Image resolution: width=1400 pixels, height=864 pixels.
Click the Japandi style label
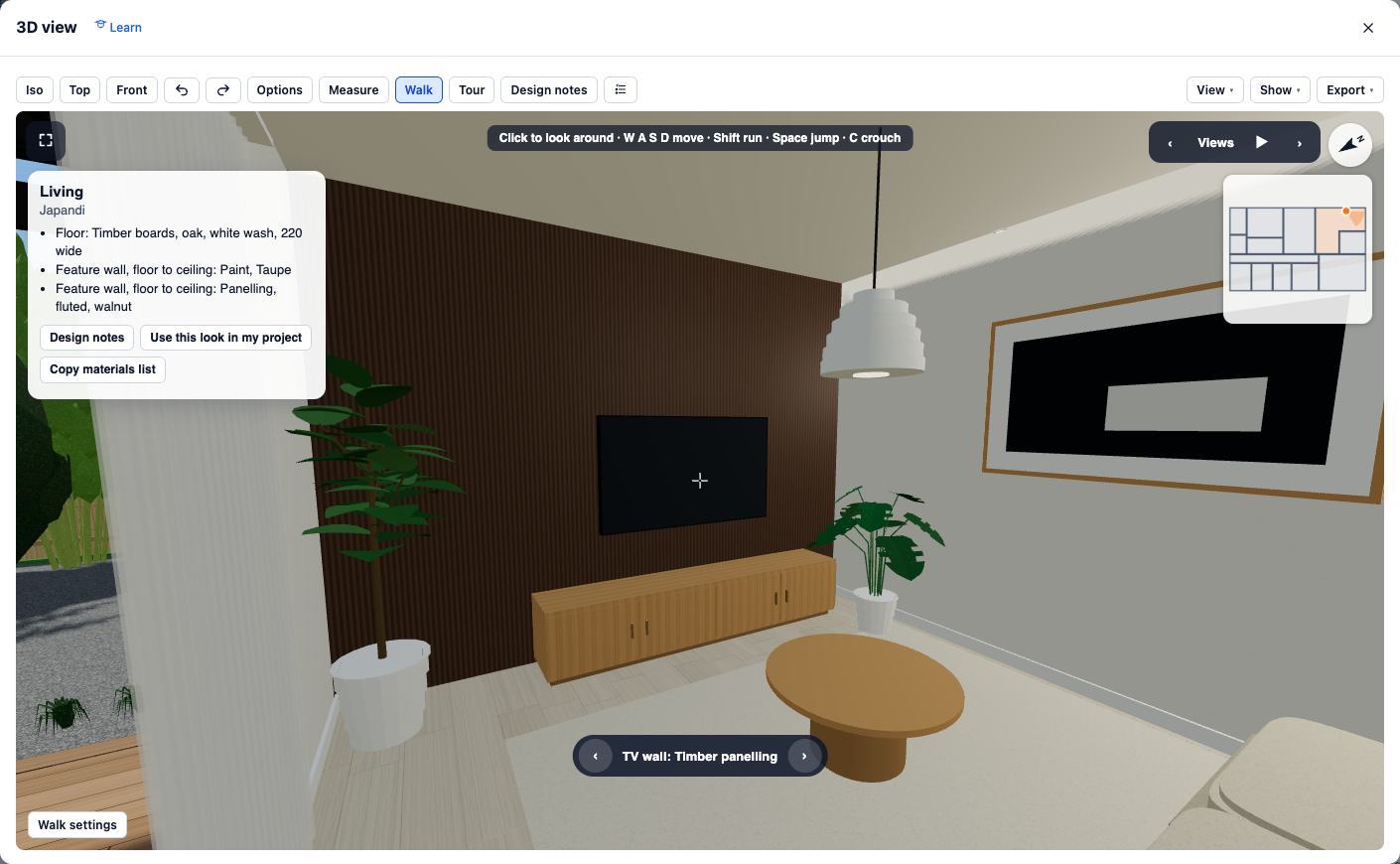point(63,211)
